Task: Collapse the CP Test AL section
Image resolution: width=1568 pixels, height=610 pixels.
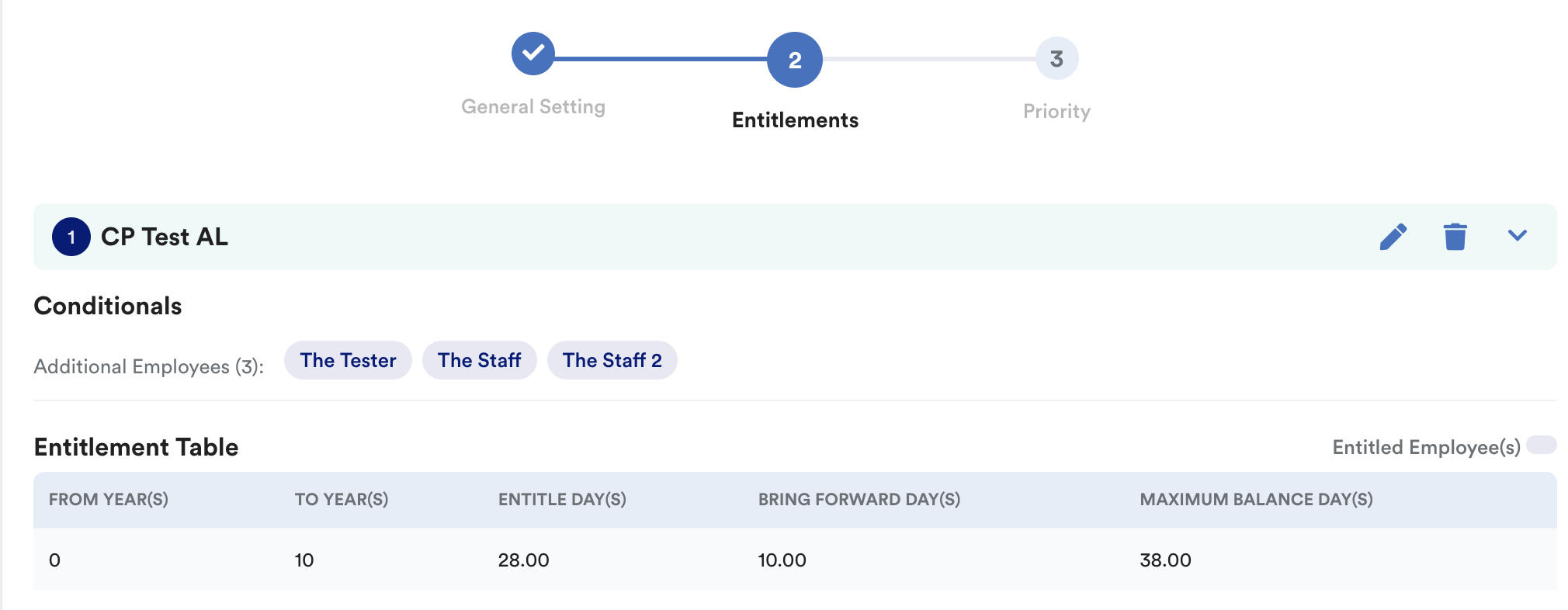Action: coord(1517,236)
